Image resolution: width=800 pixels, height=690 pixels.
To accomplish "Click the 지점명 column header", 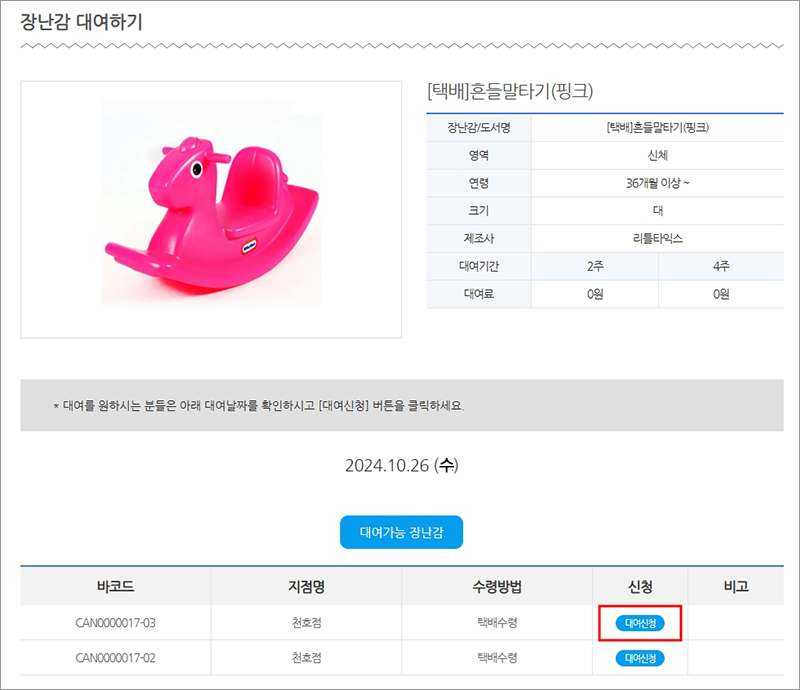I will 306,586.
